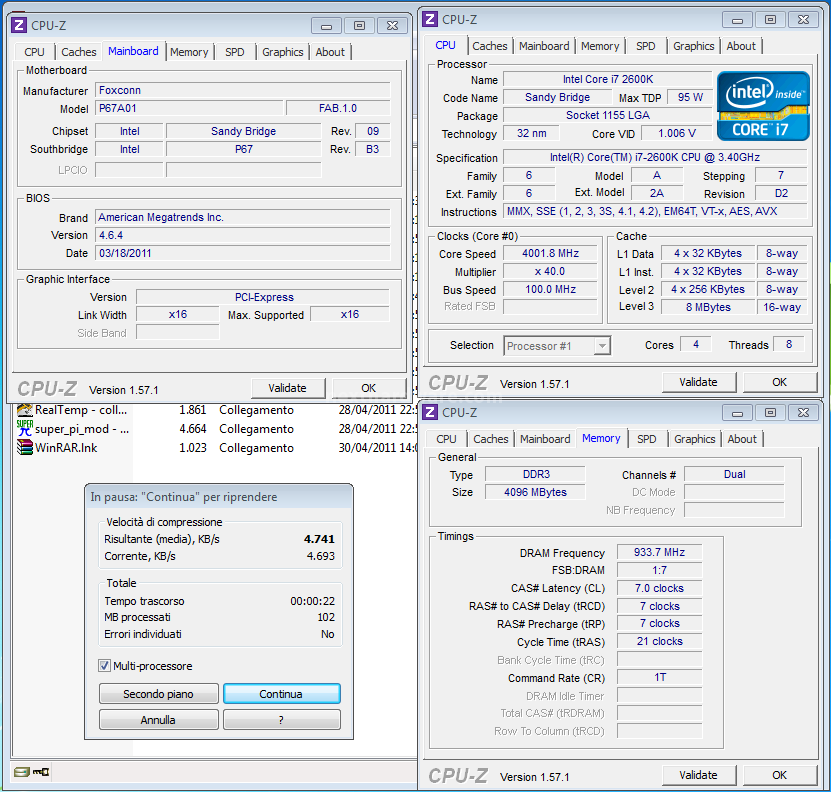The image size is (831, 792).
Task: Click Validate in the processor CPU-Z window
Action: (699, 382)
